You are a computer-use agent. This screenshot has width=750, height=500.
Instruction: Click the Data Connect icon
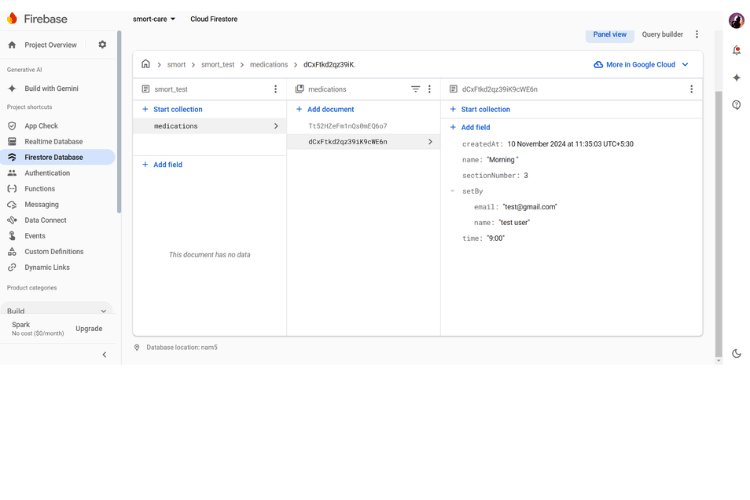click(12, 220)
